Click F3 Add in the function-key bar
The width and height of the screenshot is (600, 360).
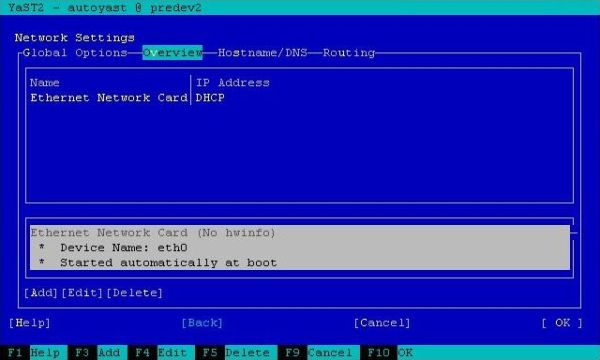[98, 352]
